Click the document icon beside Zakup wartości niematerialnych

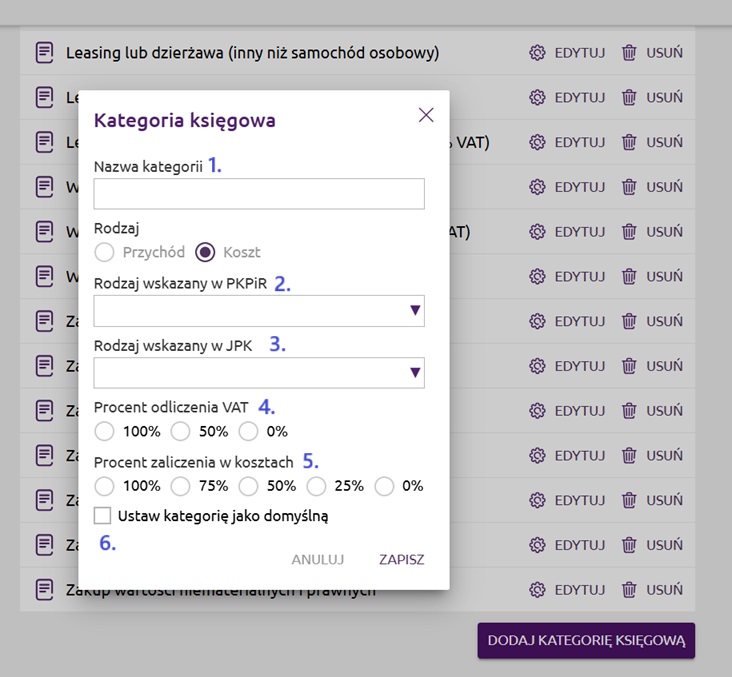click(44, 590)
